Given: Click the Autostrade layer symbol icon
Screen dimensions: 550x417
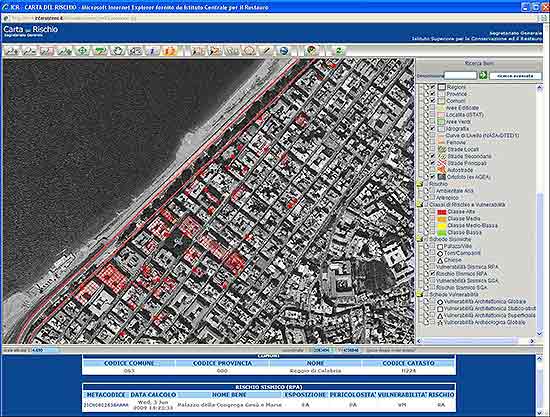Looking at the screenshot, I should pos(442,170).
